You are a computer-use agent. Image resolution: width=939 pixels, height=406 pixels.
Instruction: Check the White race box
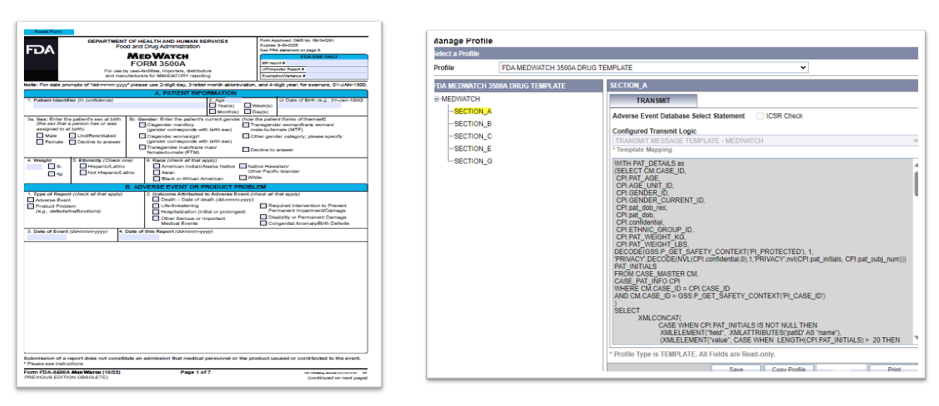click(243, 177)
